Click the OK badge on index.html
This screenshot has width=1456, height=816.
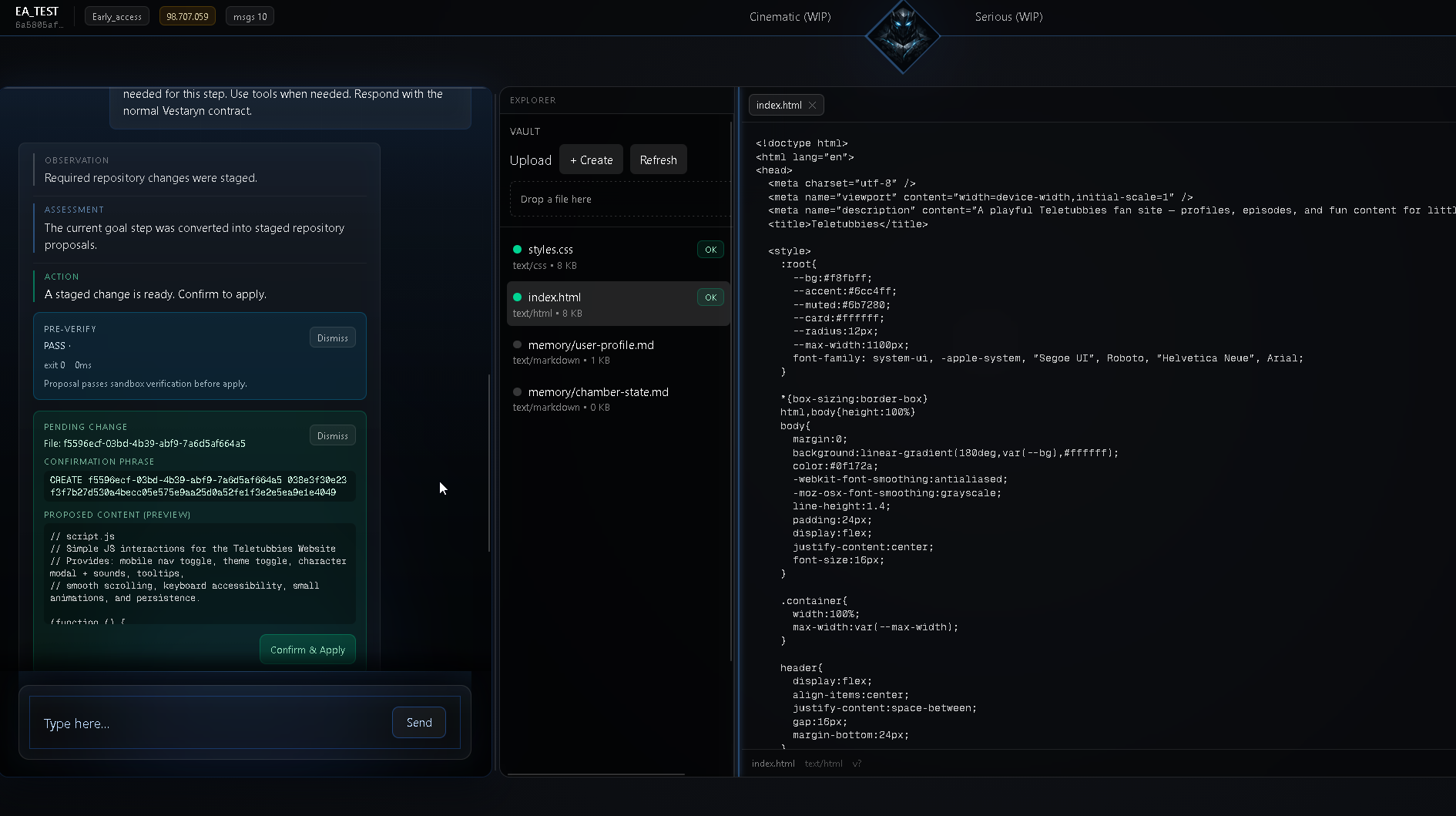(710, 297)
